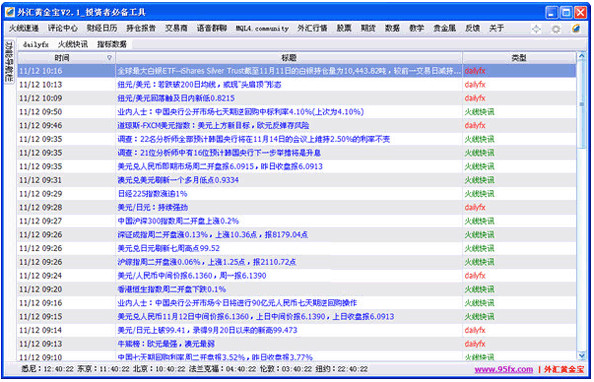Open the 数据 menu
The image size is (594, 382).
pyautogui.click(x=392, y=28)
